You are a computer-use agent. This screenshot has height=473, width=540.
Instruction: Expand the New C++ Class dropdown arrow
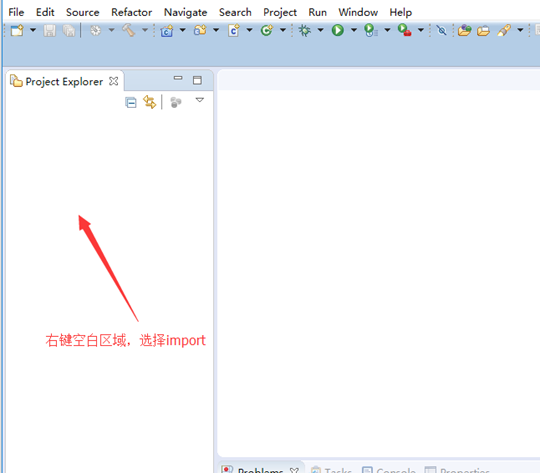283,30
